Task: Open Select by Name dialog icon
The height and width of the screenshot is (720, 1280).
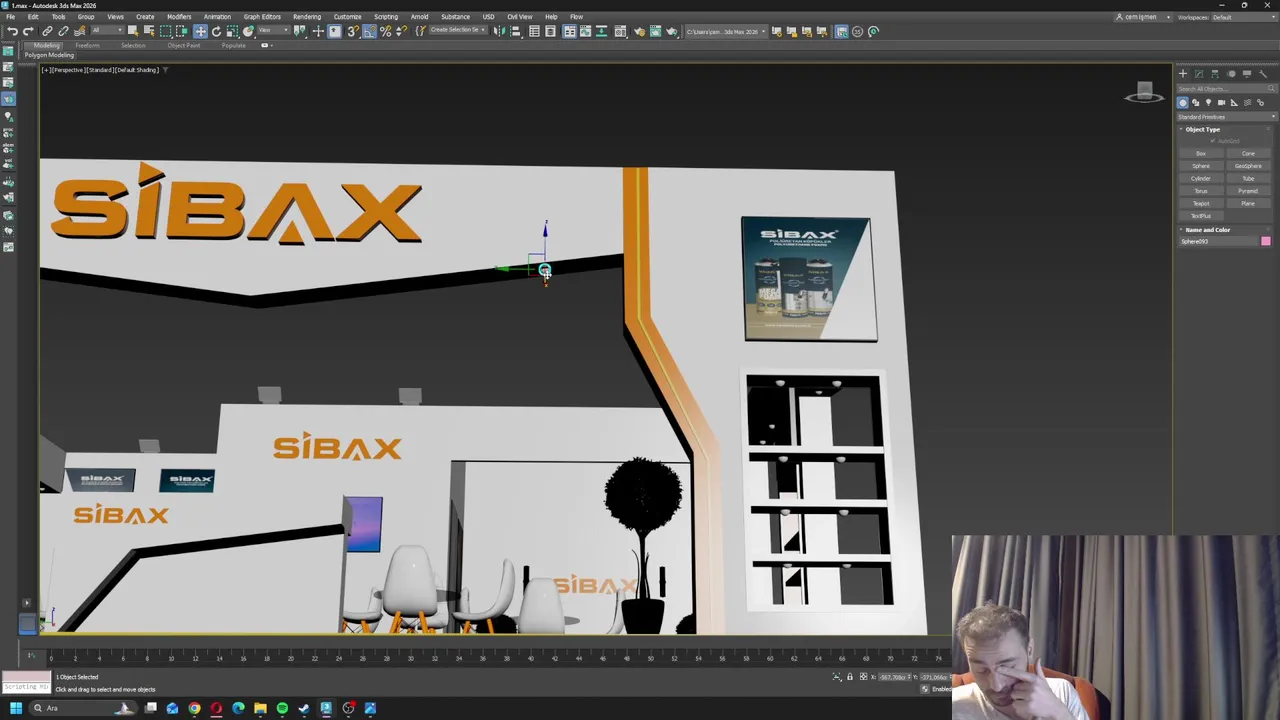Action: click(x=148, y=31)
